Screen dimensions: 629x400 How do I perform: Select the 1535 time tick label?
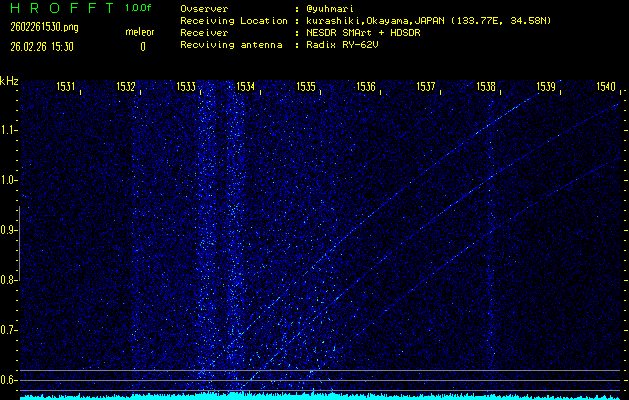[306, 87]
